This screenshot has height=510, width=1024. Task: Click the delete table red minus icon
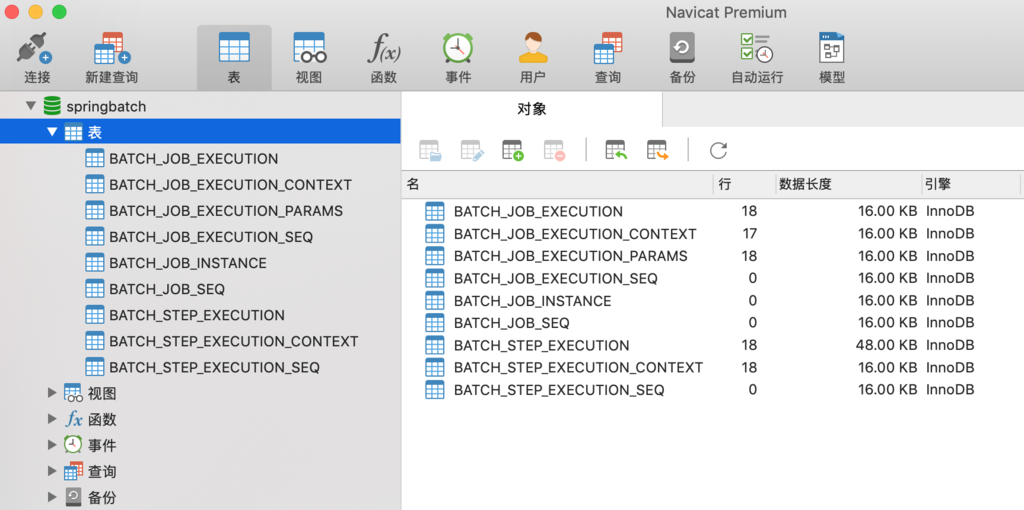(x=554, y=150)
